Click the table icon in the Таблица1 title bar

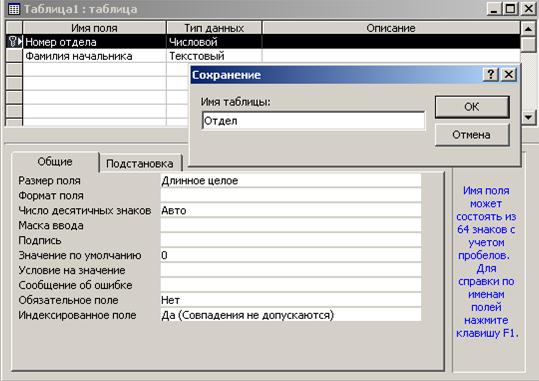point(14,9)
